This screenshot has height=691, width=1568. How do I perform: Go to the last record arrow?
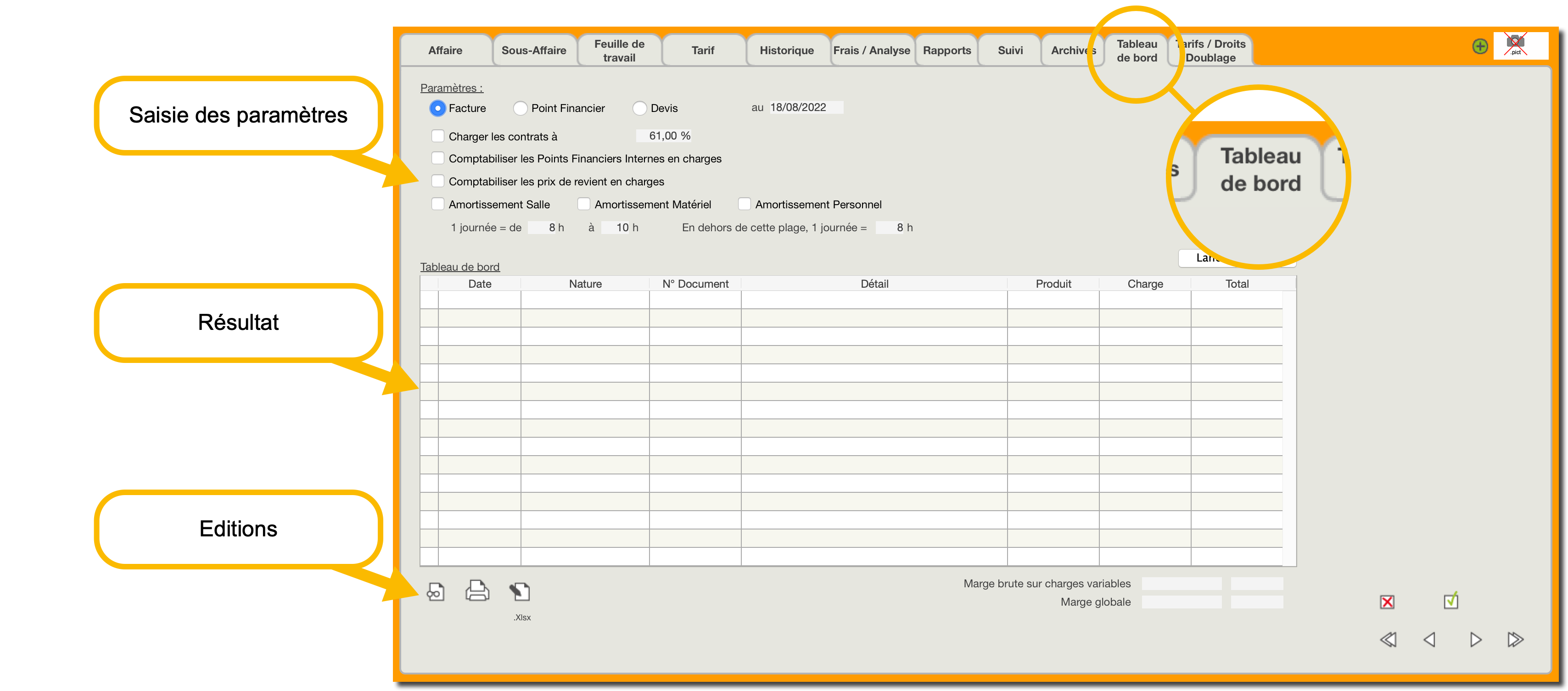click(1515, 639)
